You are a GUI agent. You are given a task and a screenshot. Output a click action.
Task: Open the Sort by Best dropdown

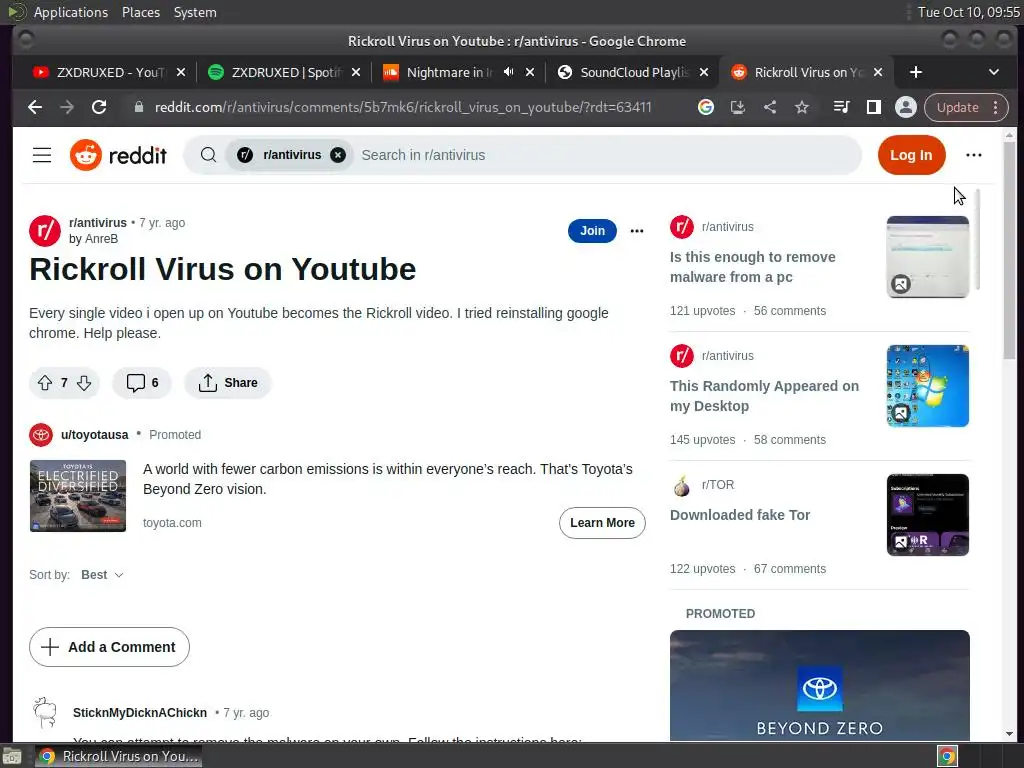point(102,575)
